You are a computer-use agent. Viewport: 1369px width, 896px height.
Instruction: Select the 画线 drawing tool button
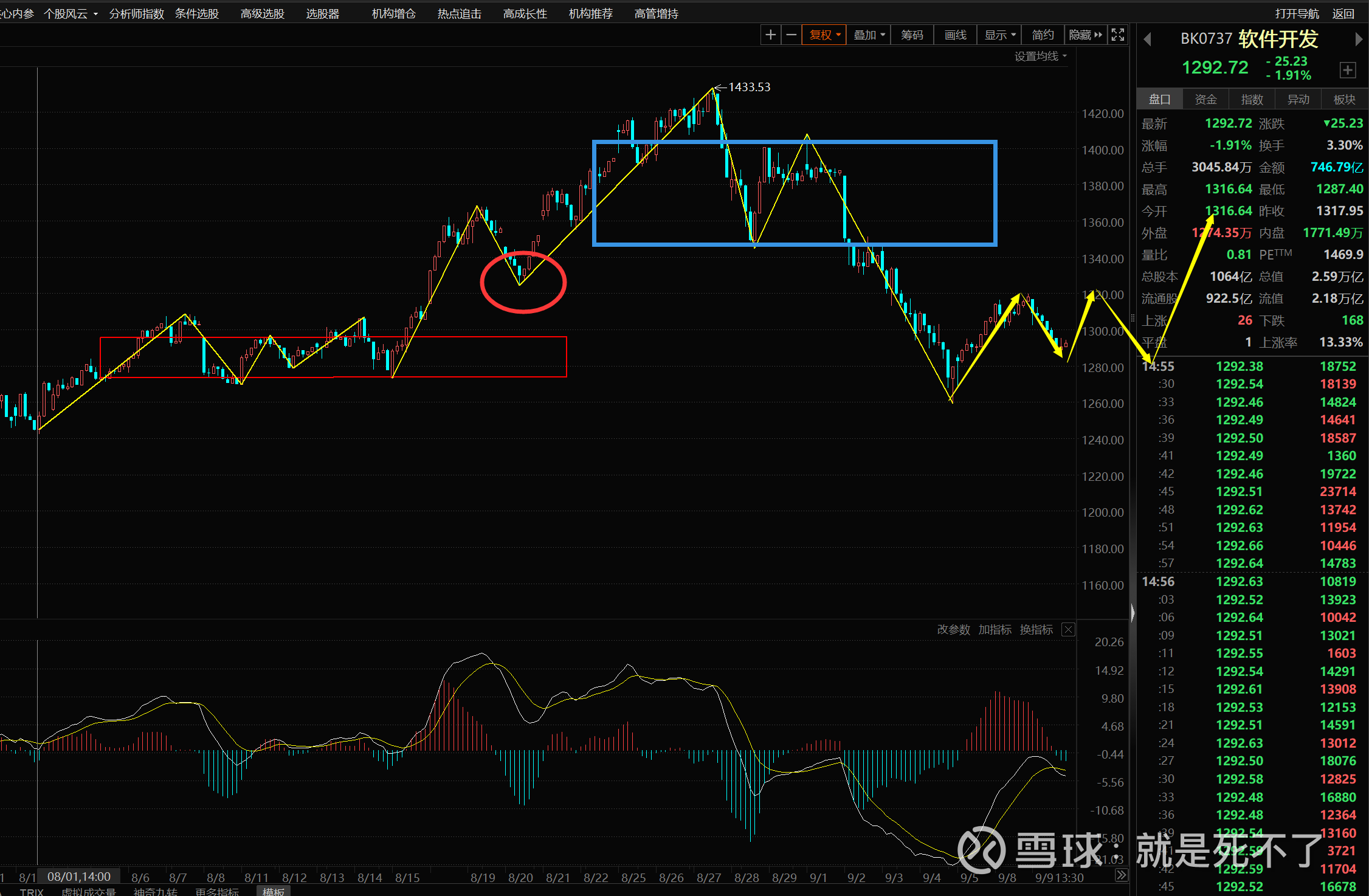click(x=955, y=35)
